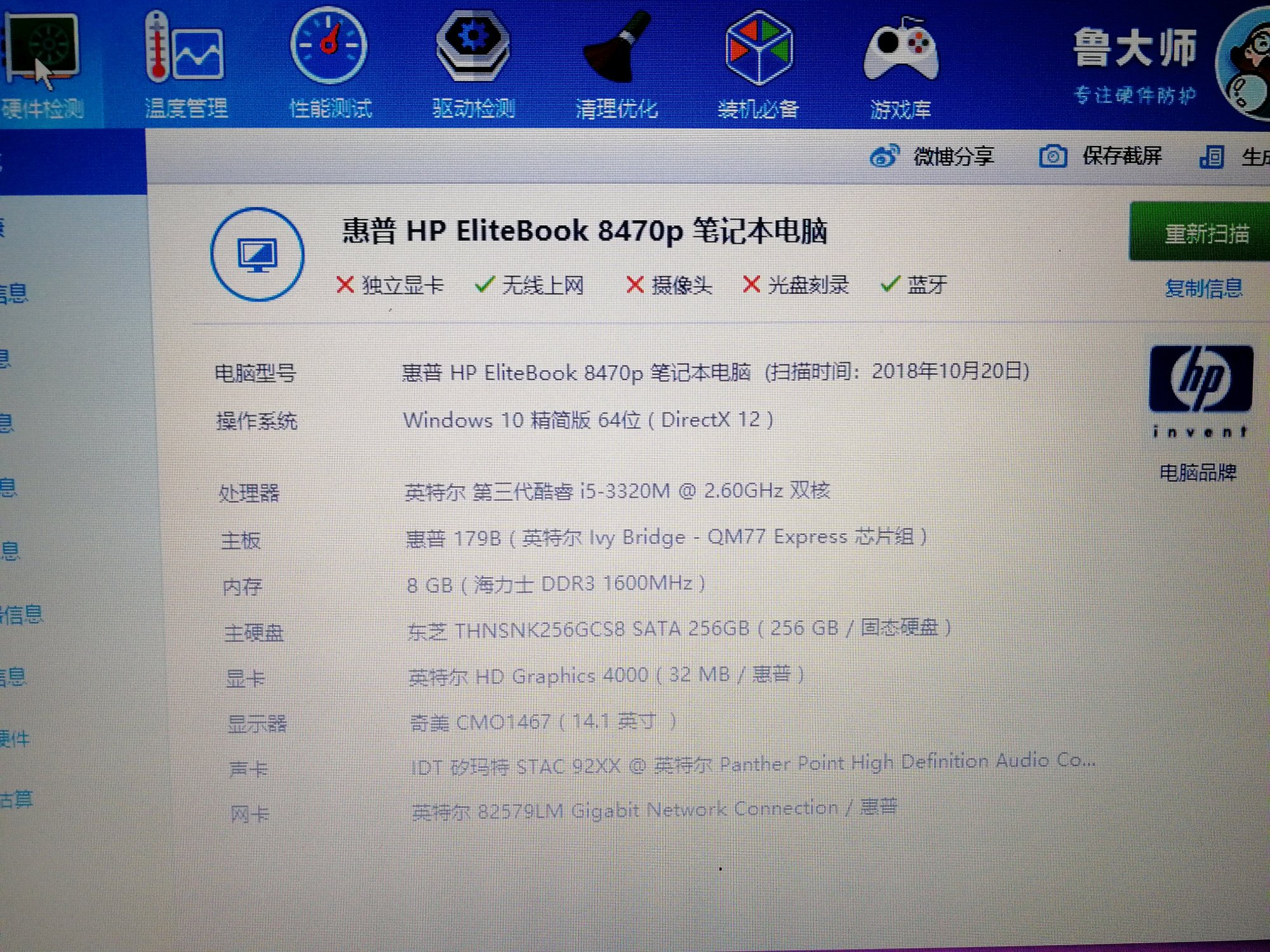The image size is (1270, 952).
Task: Click the HP 电脑品牌 logo
Action: [x=1200, y=380]
